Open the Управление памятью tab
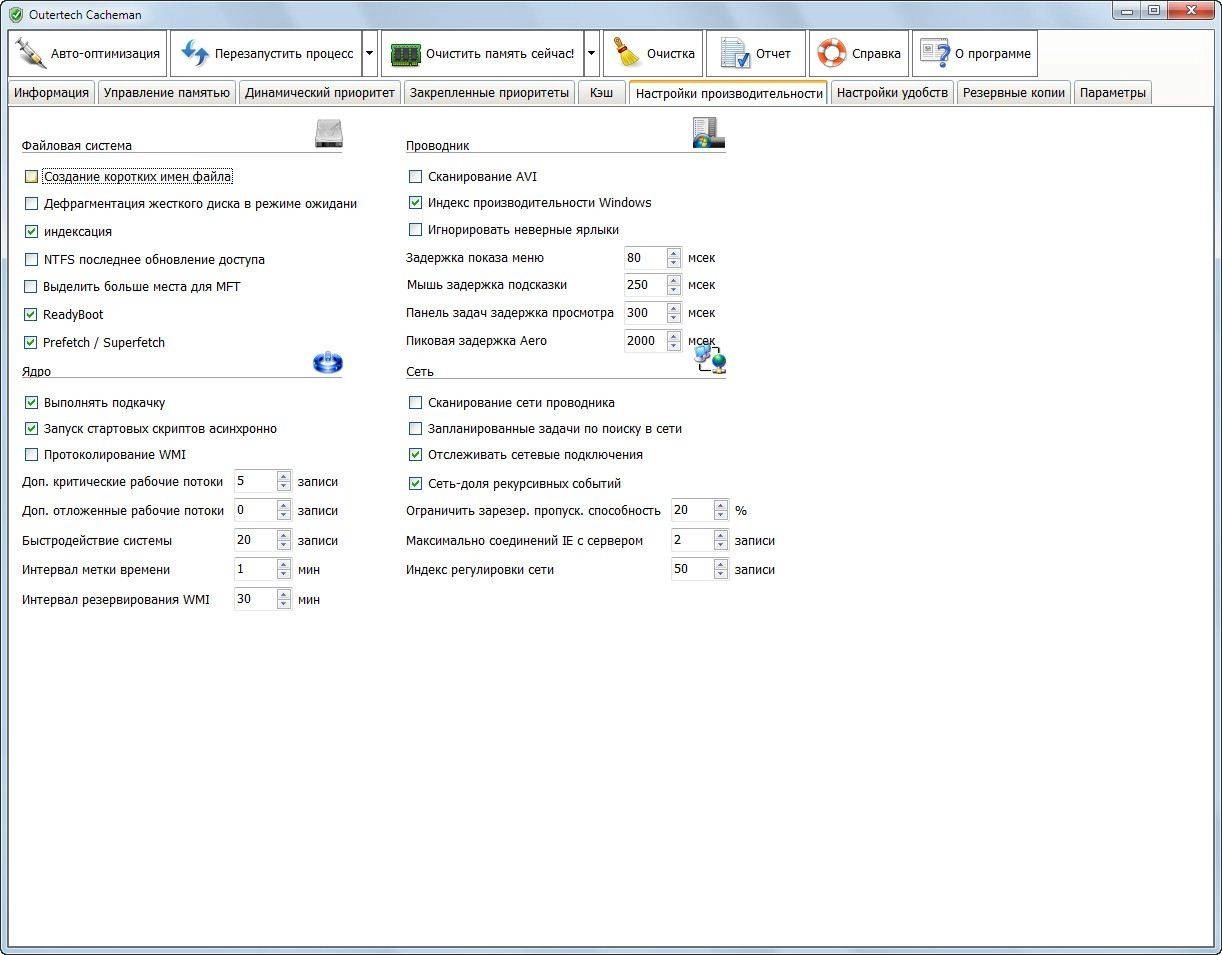Image resolution: width=1222 pixels, height=955 pixels. pyautogui.click(x=167, y=93)
